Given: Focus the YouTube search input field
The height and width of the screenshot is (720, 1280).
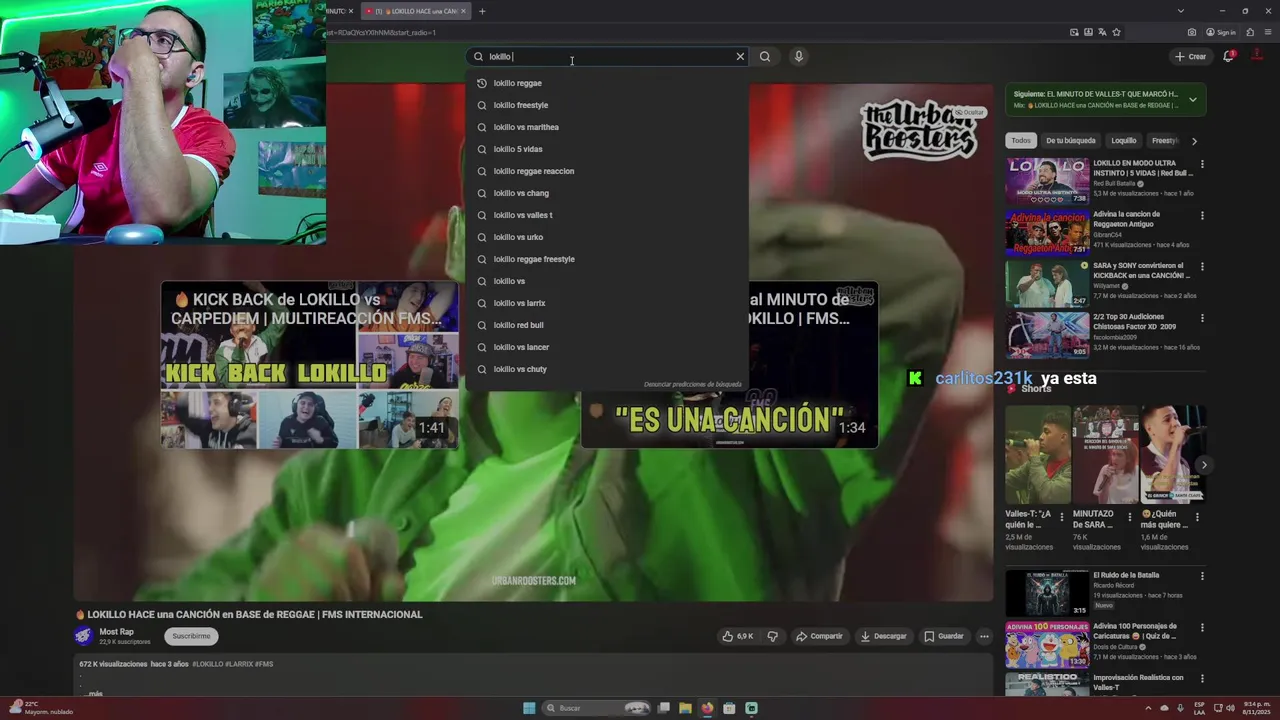Looking at the screenshot, I should [610, 56].
